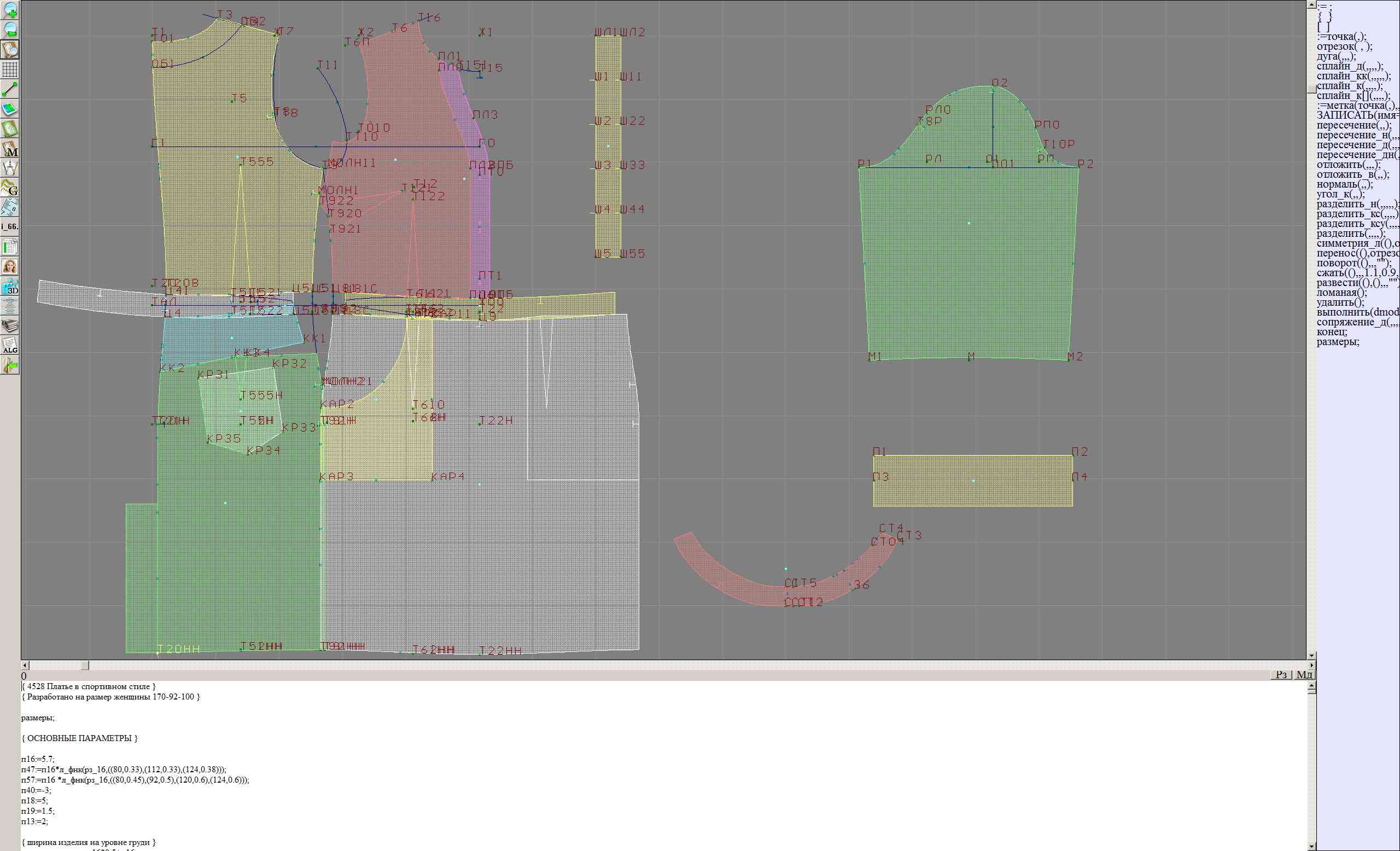Screen dimensions: 1400x851
Task: Select the compass divider tool icon
Action: (10, 168)
